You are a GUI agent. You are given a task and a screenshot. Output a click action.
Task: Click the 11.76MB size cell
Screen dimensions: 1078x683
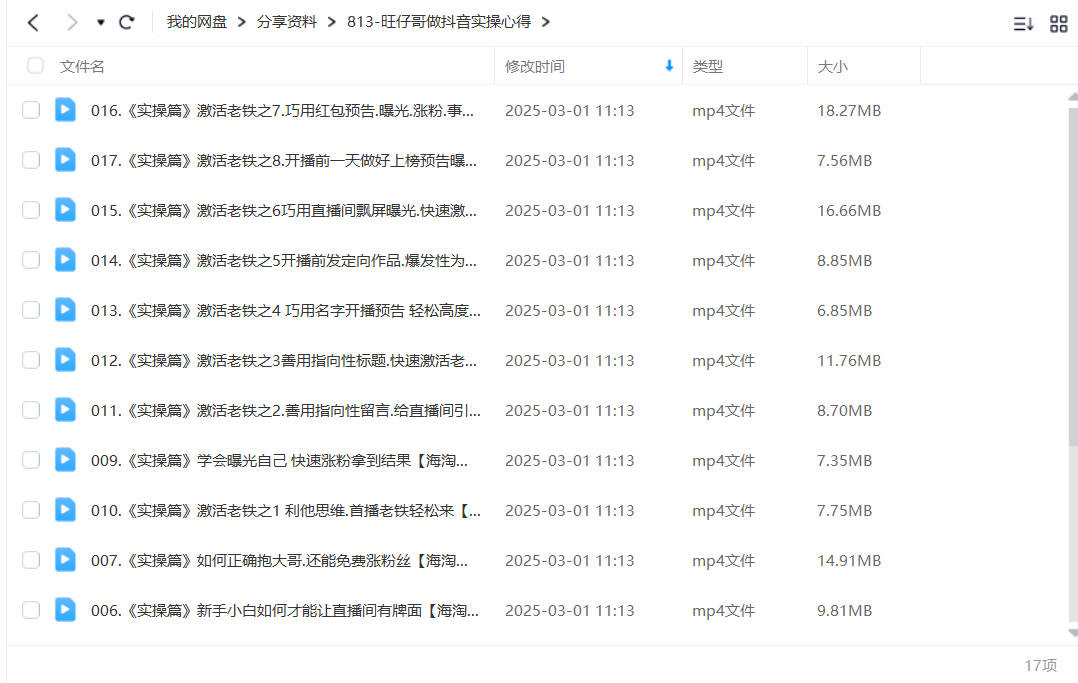pos(849,360)
